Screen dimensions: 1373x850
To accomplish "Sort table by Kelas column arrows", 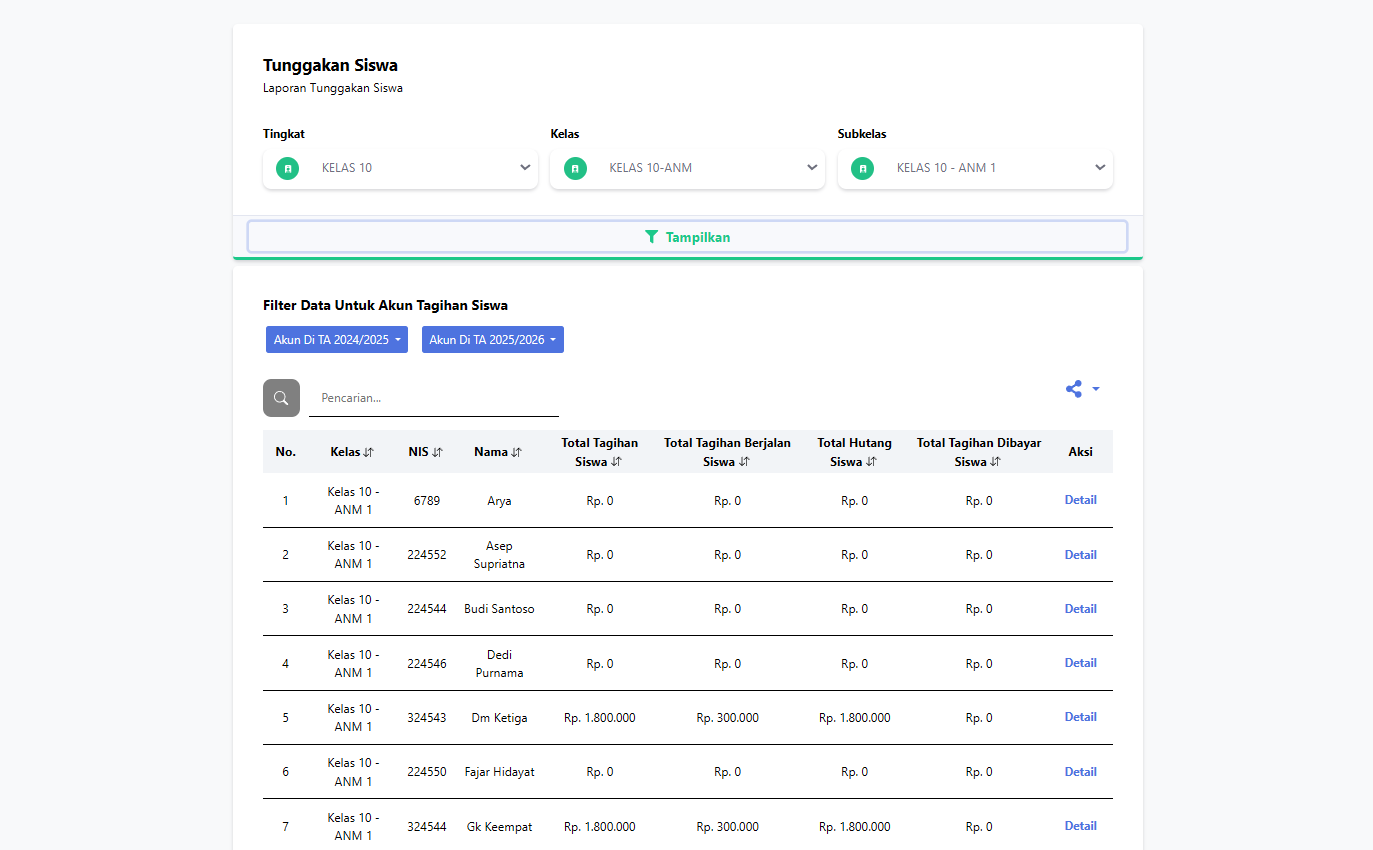I will [x=368, y=452].
